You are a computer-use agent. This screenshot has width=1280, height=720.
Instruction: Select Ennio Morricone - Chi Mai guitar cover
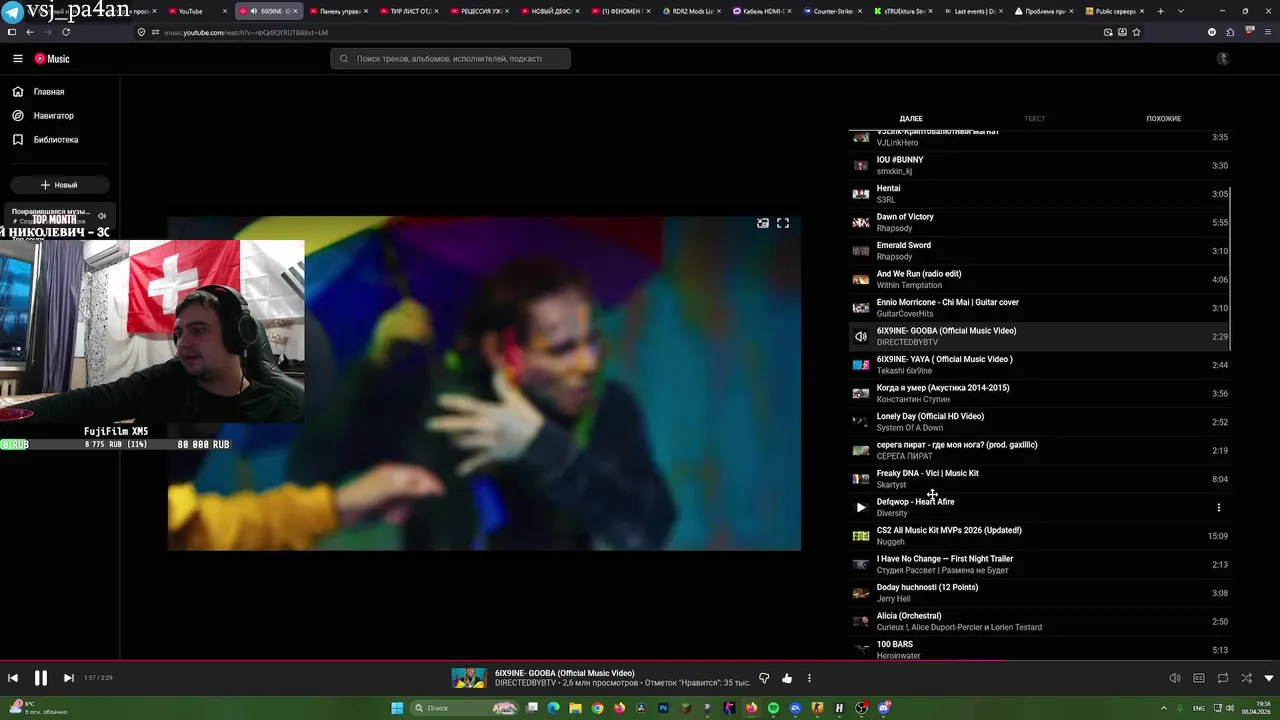pyautogui.click(x=1040, y=308)
